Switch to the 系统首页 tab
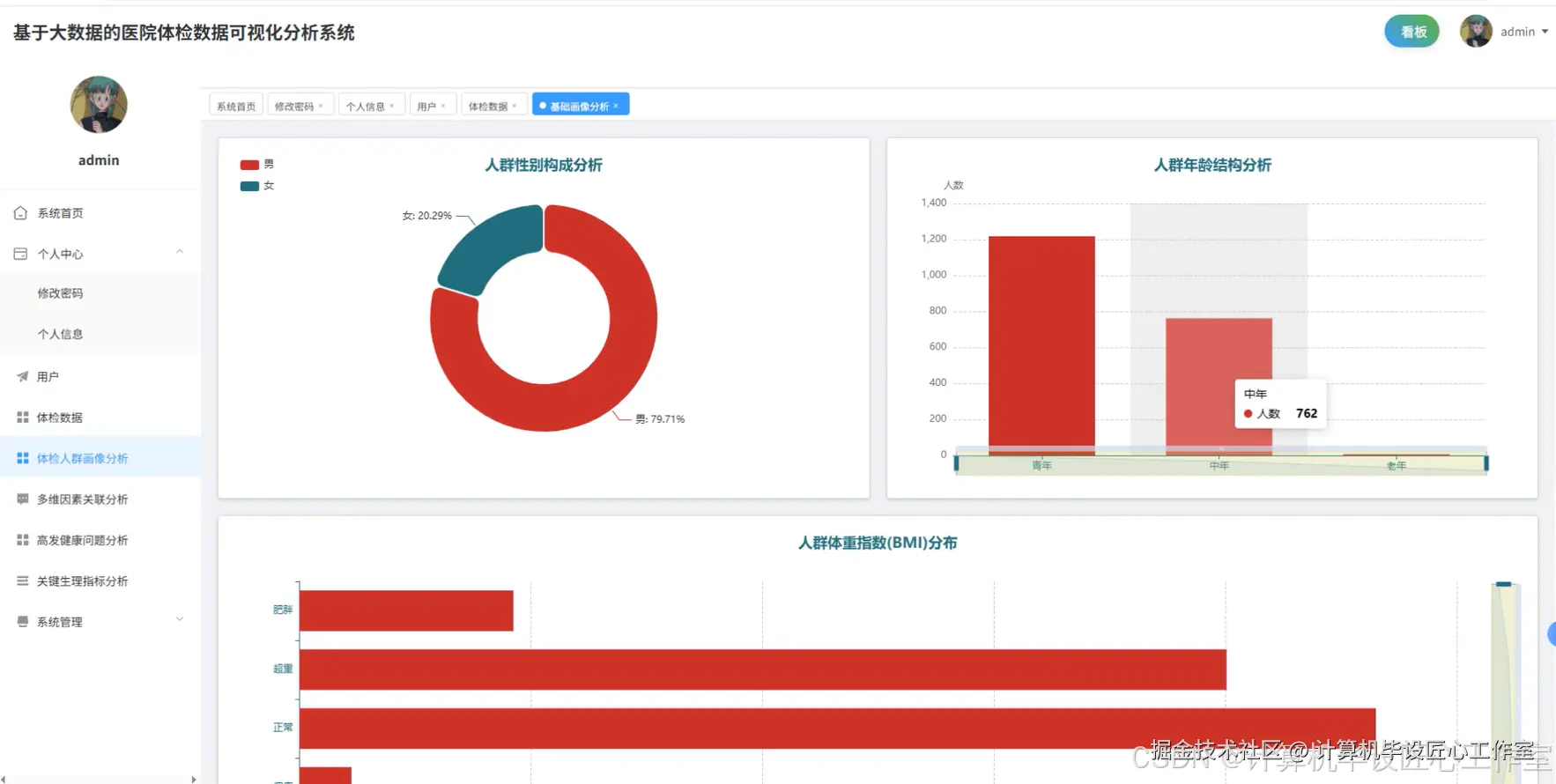Viewport: 1556px width, 784px height. [x=236, y=106]
